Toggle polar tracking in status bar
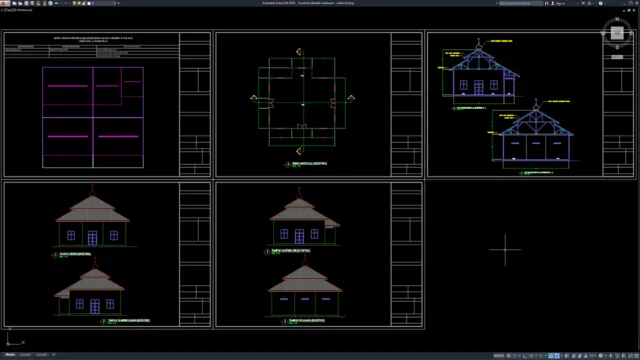 point(531,356)
